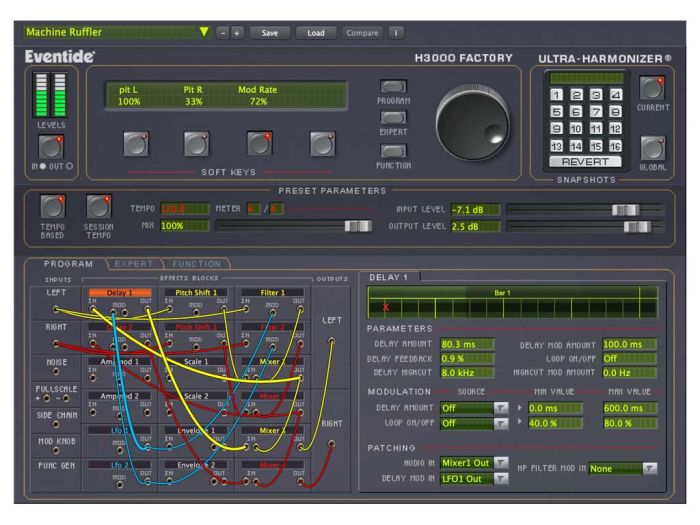Click the large data knob

(473, 123)
